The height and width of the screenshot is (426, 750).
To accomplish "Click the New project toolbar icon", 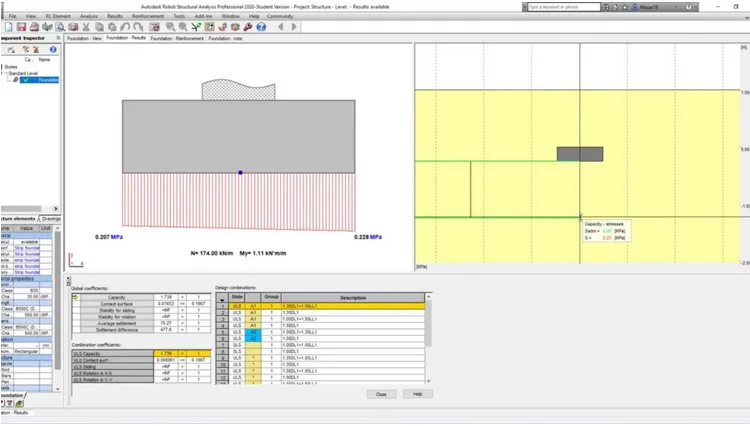I will coord(9,27).
